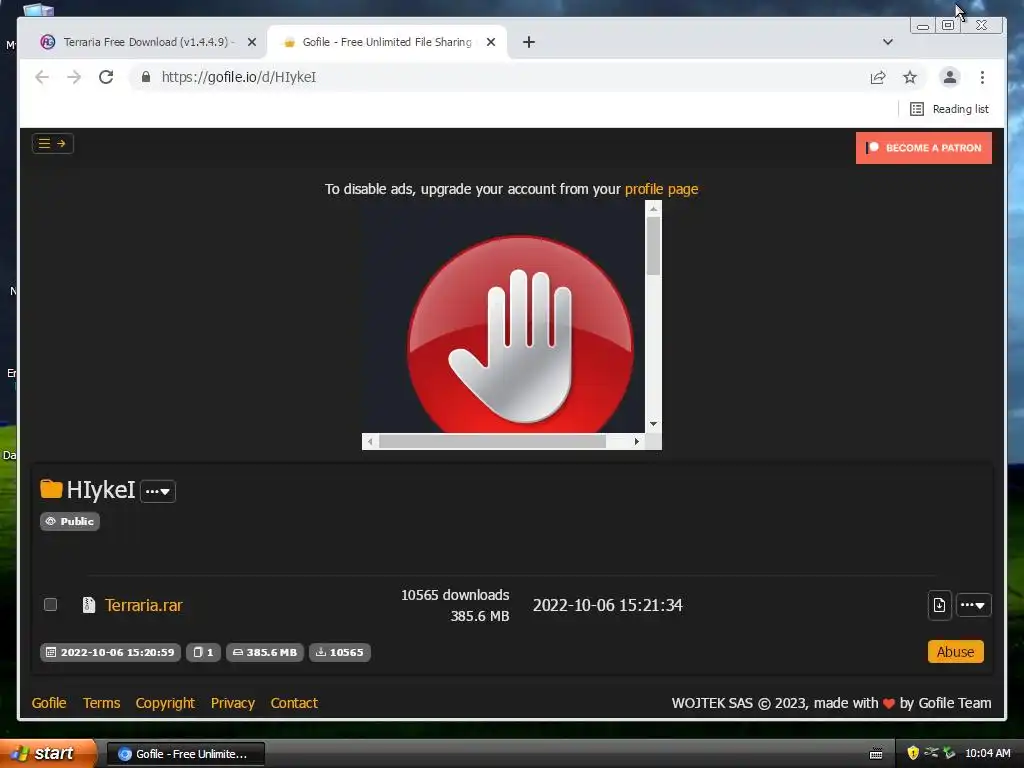Open the Copyright footer link
This screenshot has height=768, width=1024.
click(x=165, y=703)
